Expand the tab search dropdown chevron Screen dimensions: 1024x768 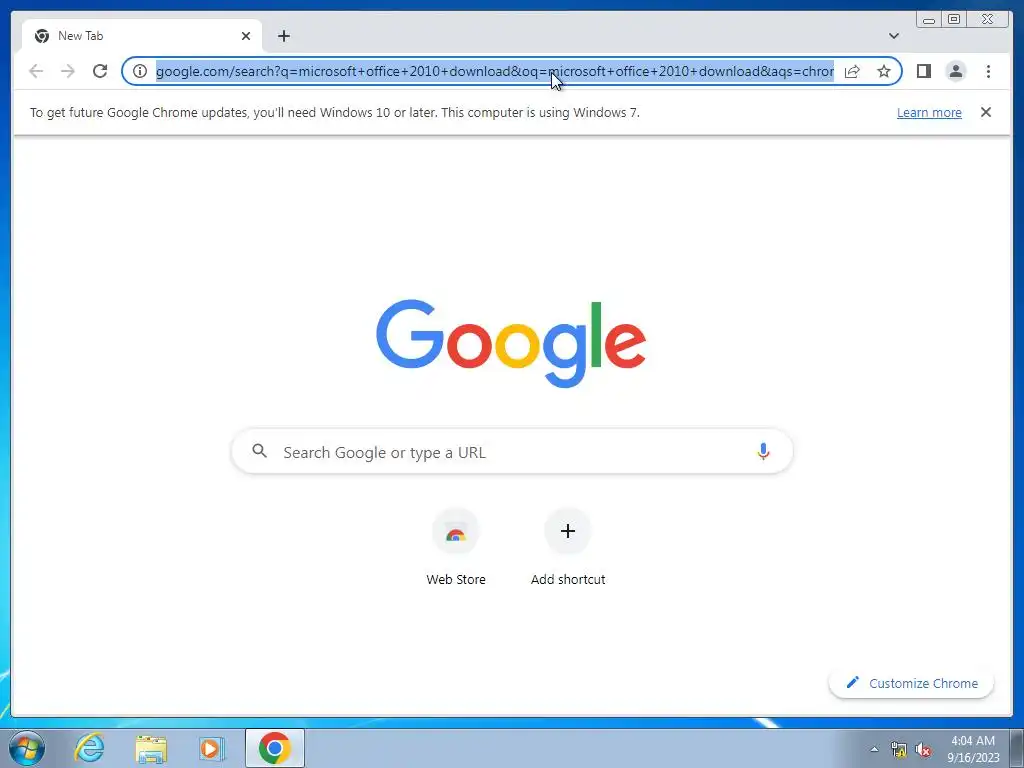pos(893,36)
